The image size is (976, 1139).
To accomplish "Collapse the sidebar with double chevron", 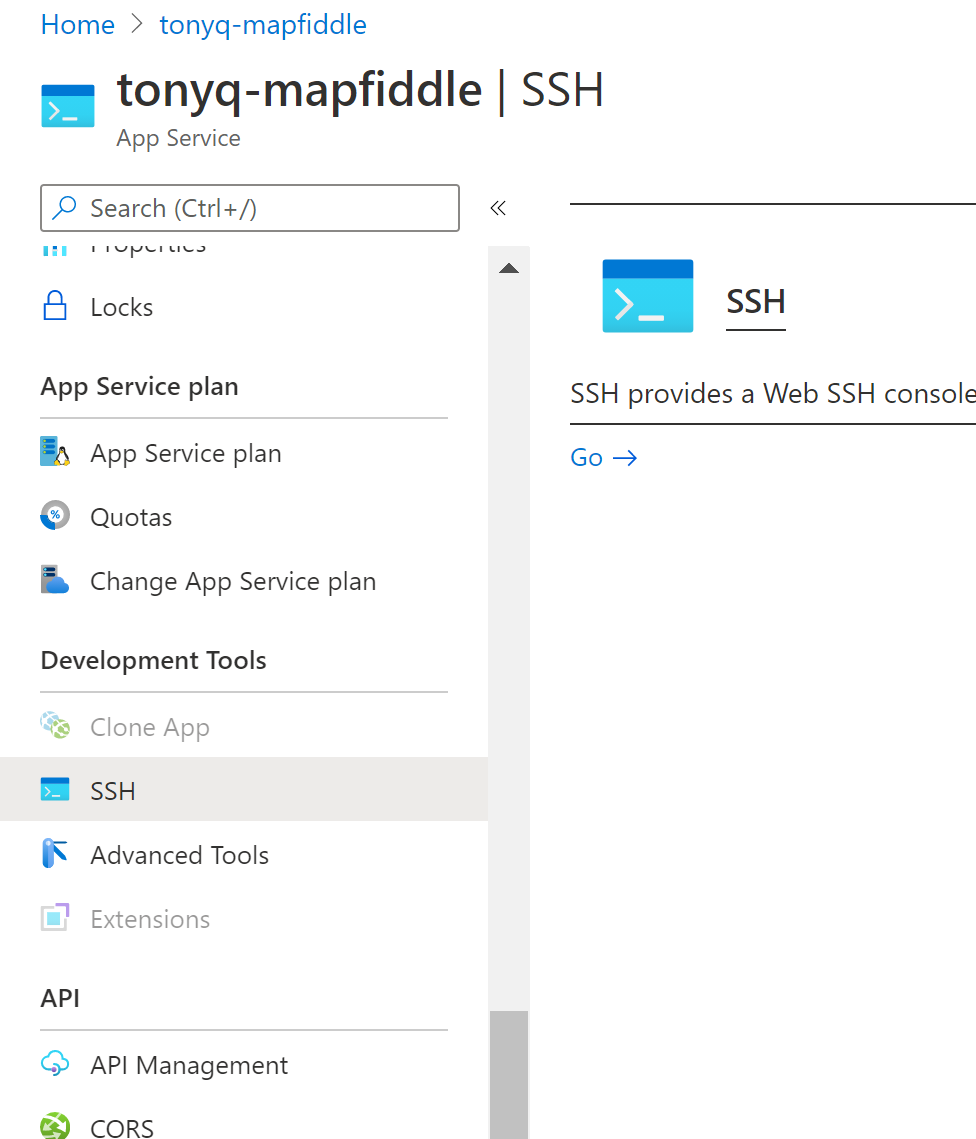I will [498, 208].
